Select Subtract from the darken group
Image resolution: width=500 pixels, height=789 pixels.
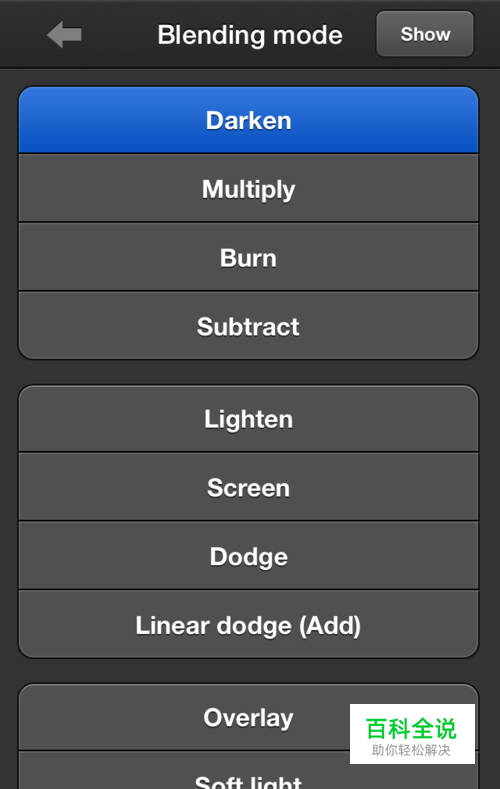(x=248, y=326)
